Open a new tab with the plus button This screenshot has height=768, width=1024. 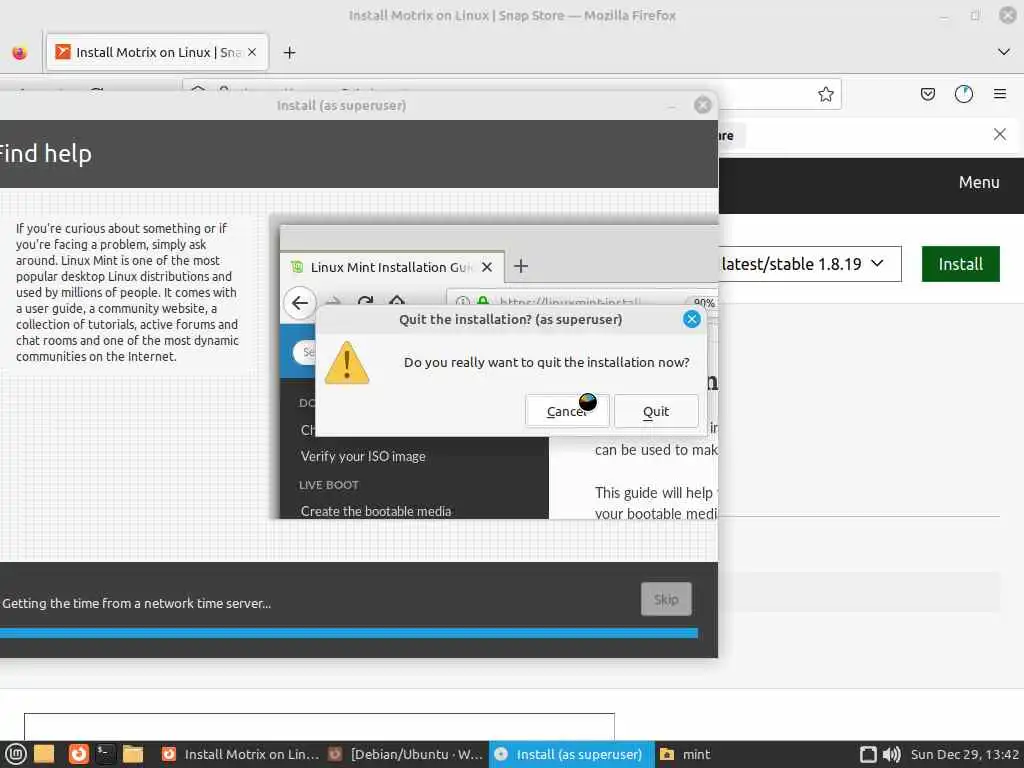tap(289, 52)
